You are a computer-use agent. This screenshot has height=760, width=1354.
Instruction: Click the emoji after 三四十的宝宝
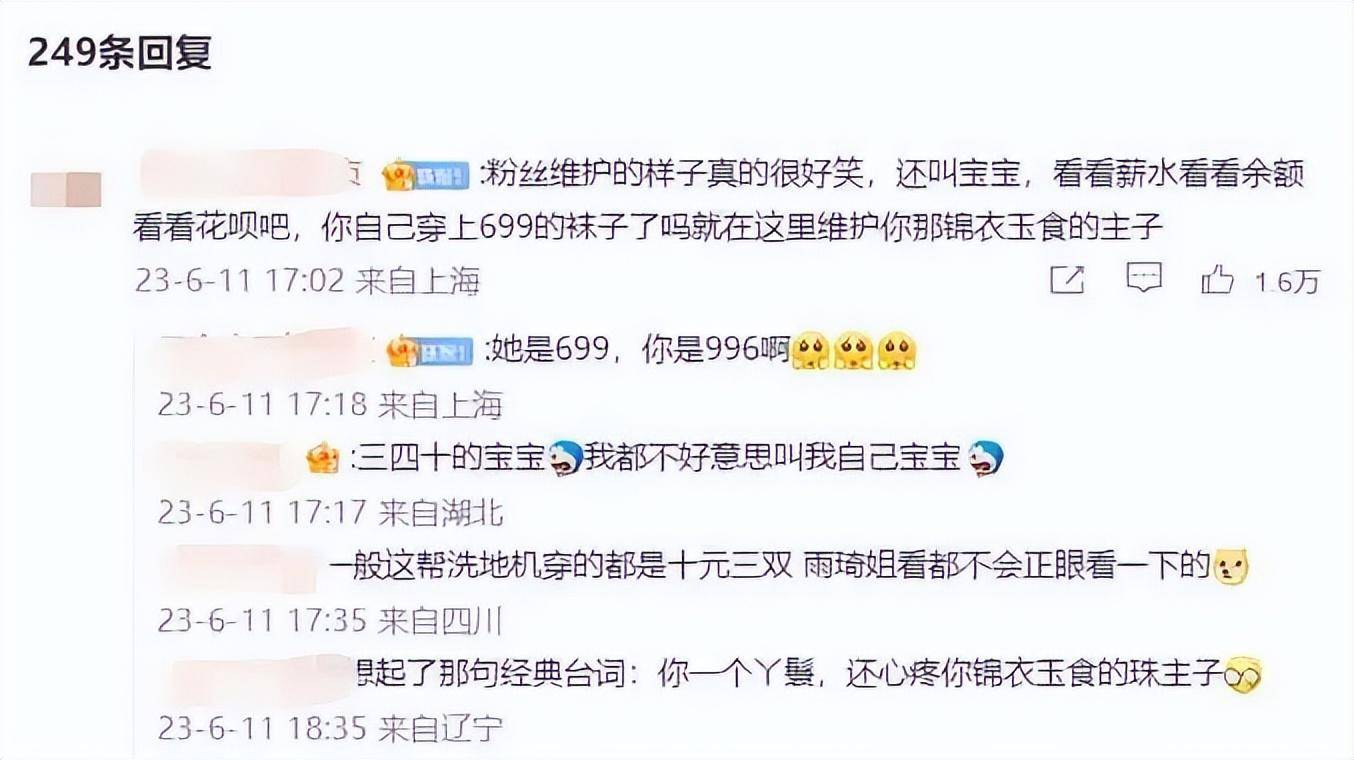tap(565, 458)
